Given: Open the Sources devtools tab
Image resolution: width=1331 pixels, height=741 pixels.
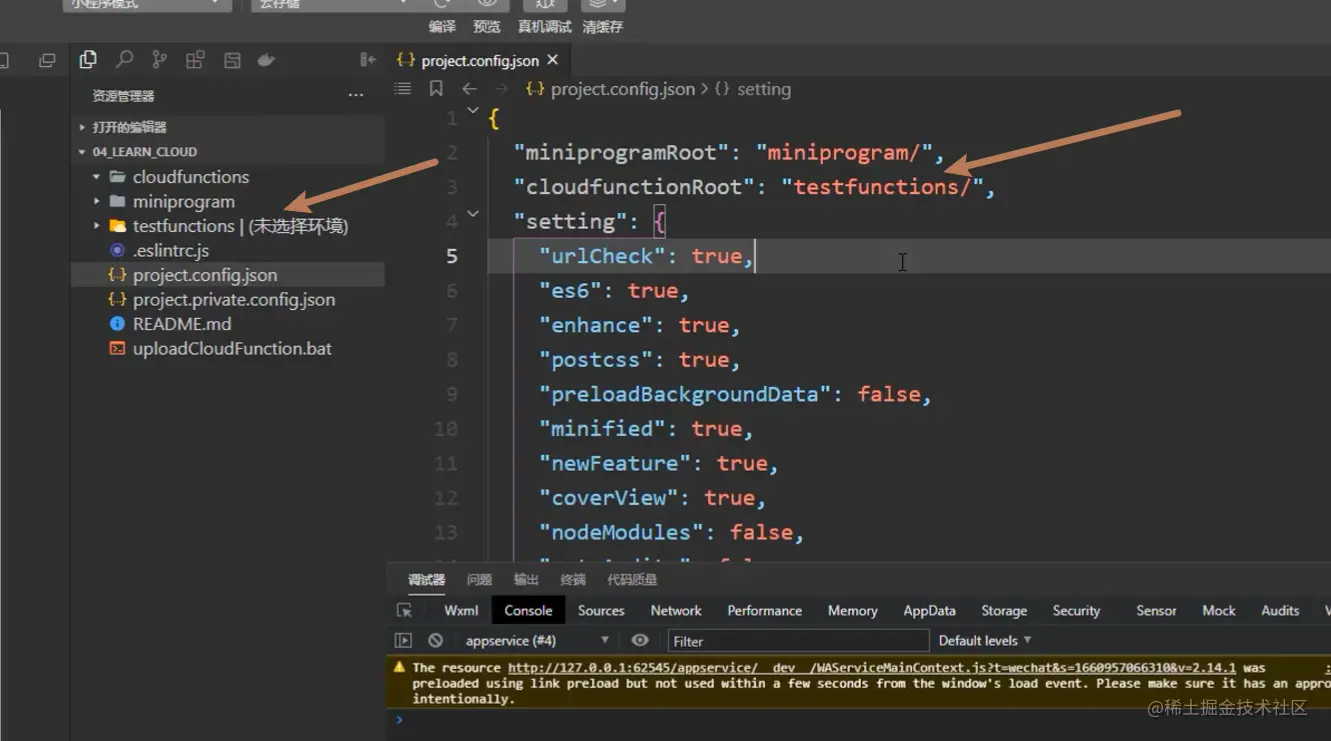Looking at the screenshot, I should (x=601, y=610).
